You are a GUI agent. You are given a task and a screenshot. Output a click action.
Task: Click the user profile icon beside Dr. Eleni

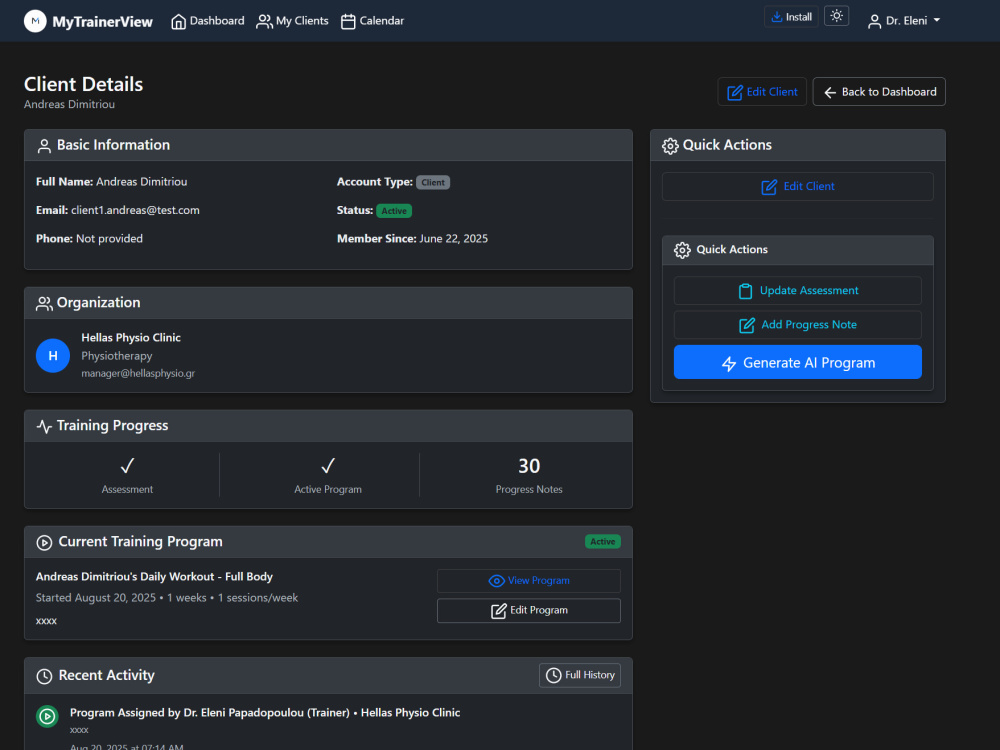874,22
